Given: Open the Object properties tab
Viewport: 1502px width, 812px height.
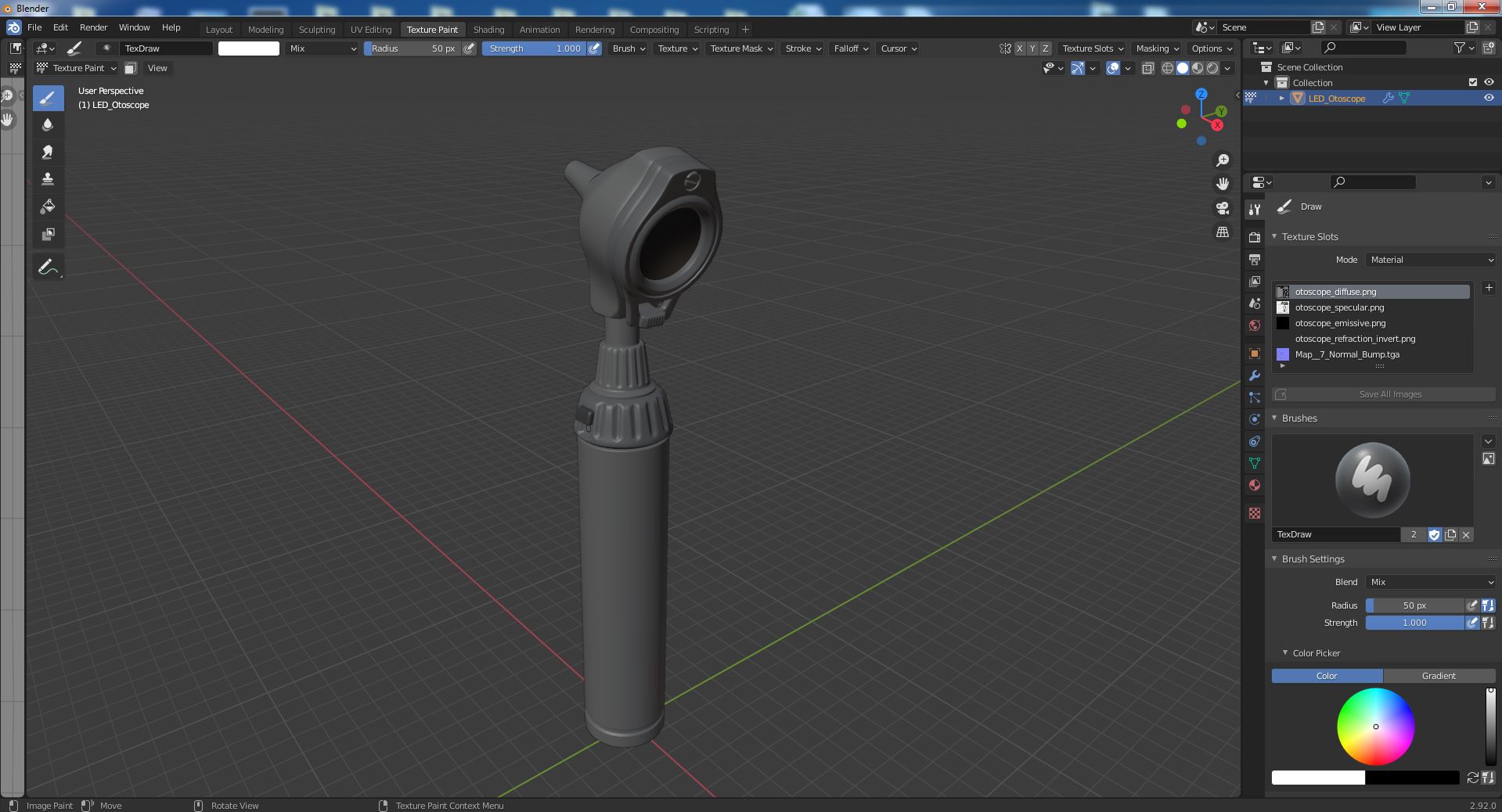Looking at the screenshot, I should (1255, 354).
